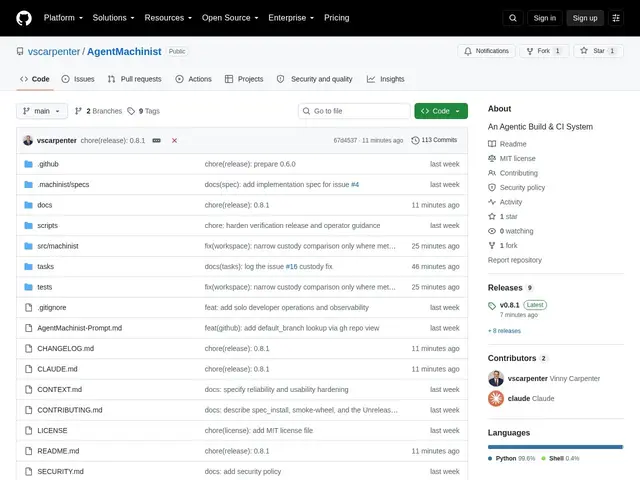This screenshot has height=480, width=640.
Task: Open CHANGELOG.md file
Action: click(65, 349)
